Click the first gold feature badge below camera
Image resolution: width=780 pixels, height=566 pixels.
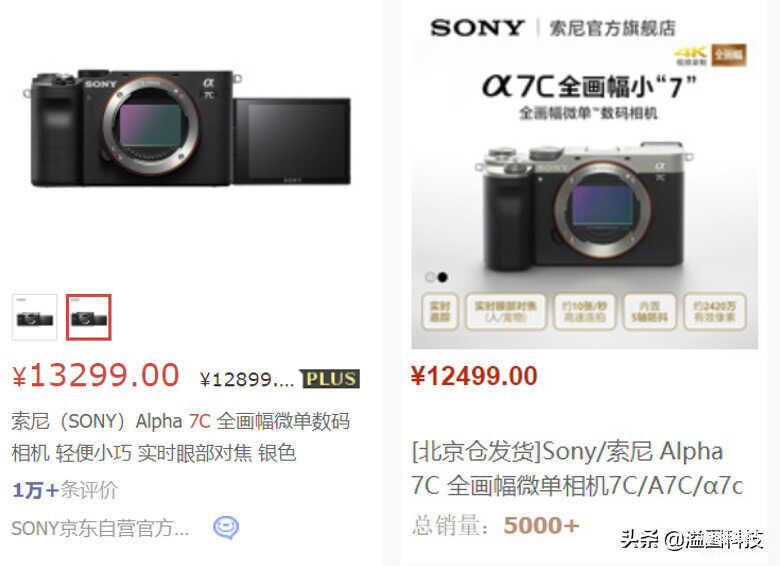tap(440, 311)
